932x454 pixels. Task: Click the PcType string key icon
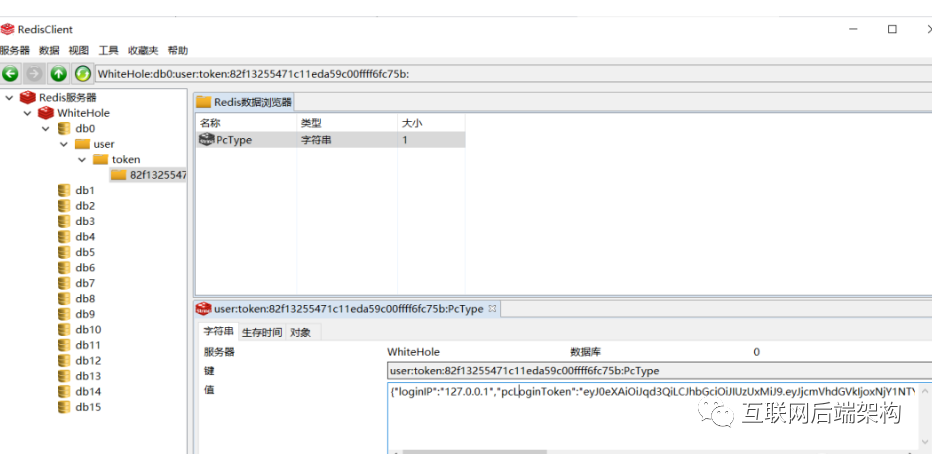coord(206,140)
